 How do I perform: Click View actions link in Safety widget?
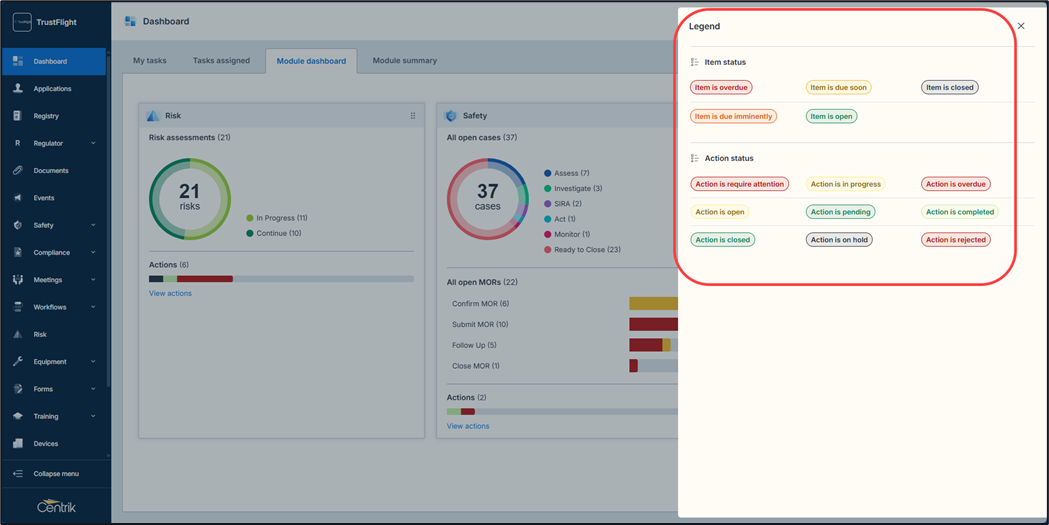coord(468,427)
